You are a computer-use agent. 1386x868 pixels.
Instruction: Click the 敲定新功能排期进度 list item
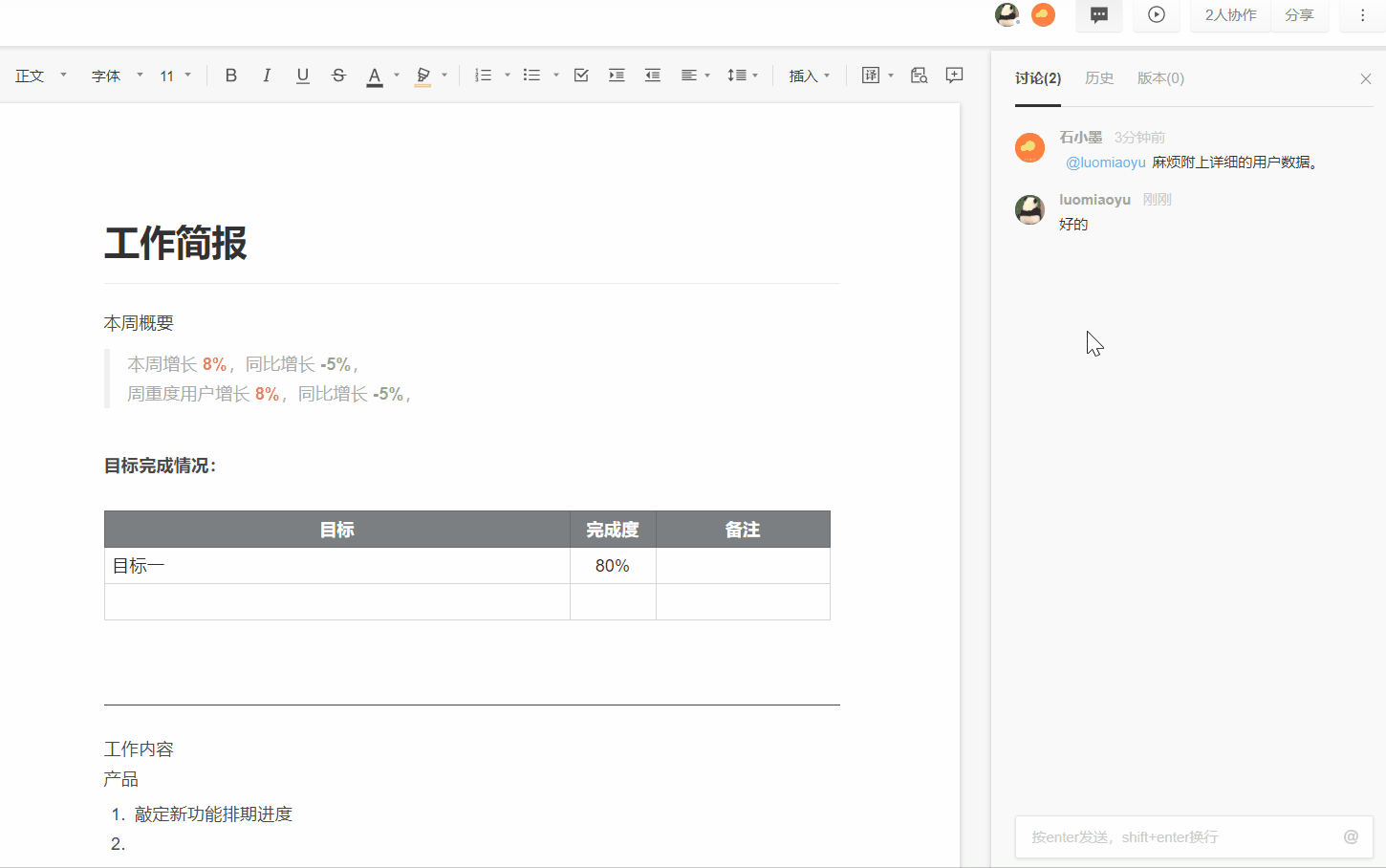pyautogui.click(x=213, y=814)
